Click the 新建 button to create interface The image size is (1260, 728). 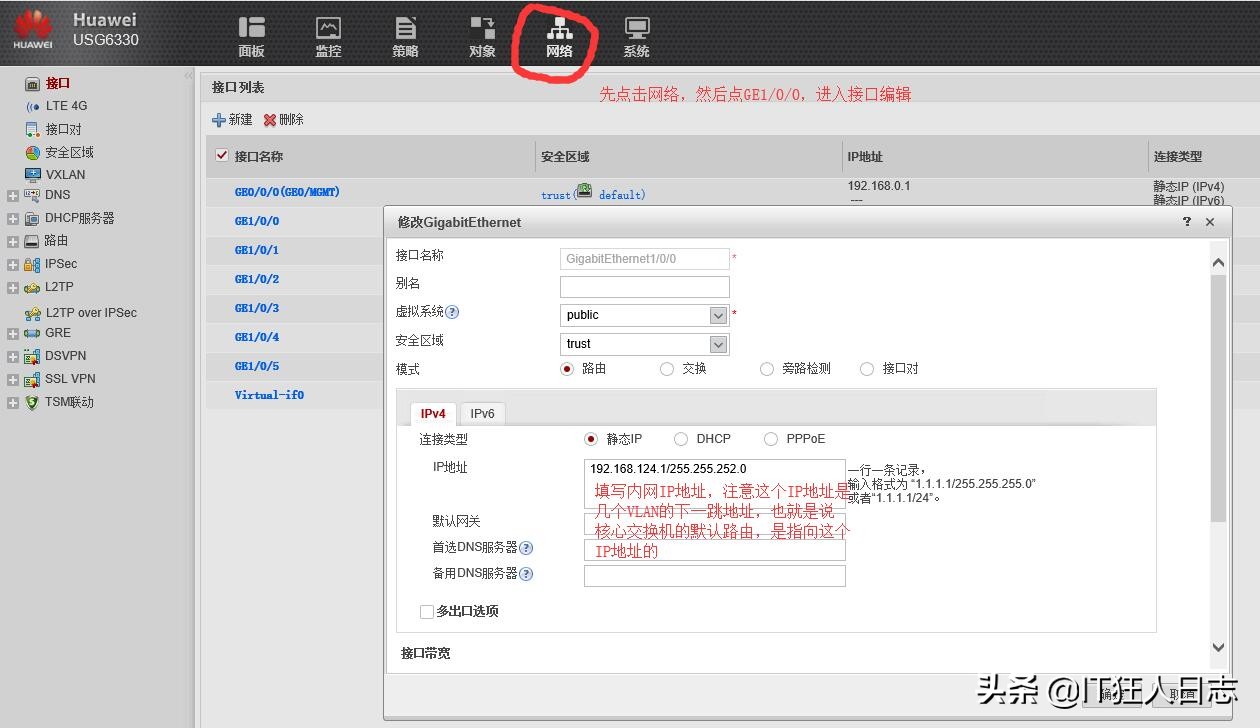[232, 119]
